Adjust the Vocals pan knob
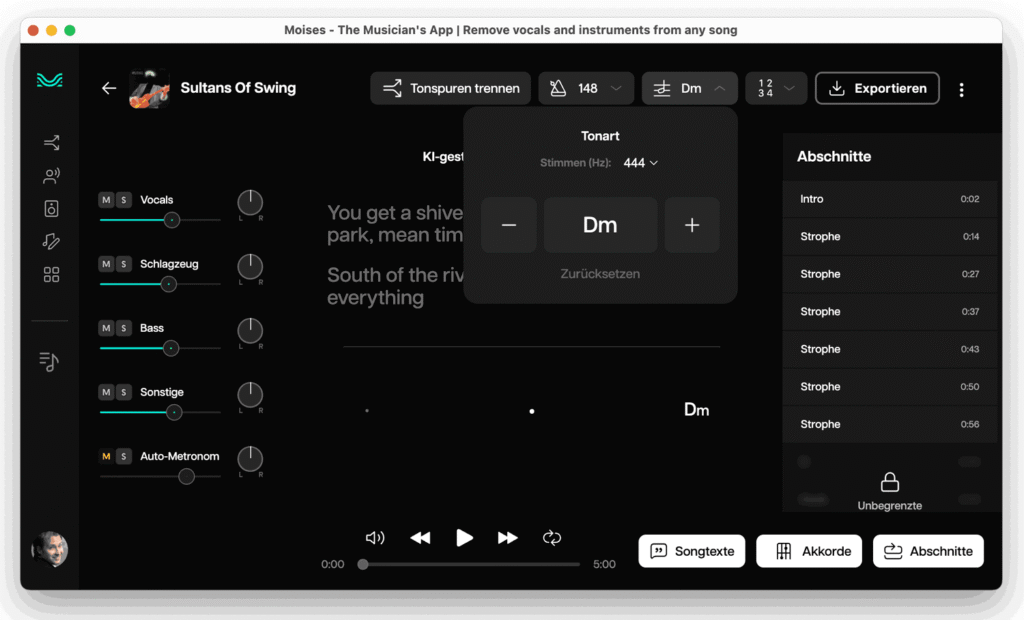 coord(250,203)
